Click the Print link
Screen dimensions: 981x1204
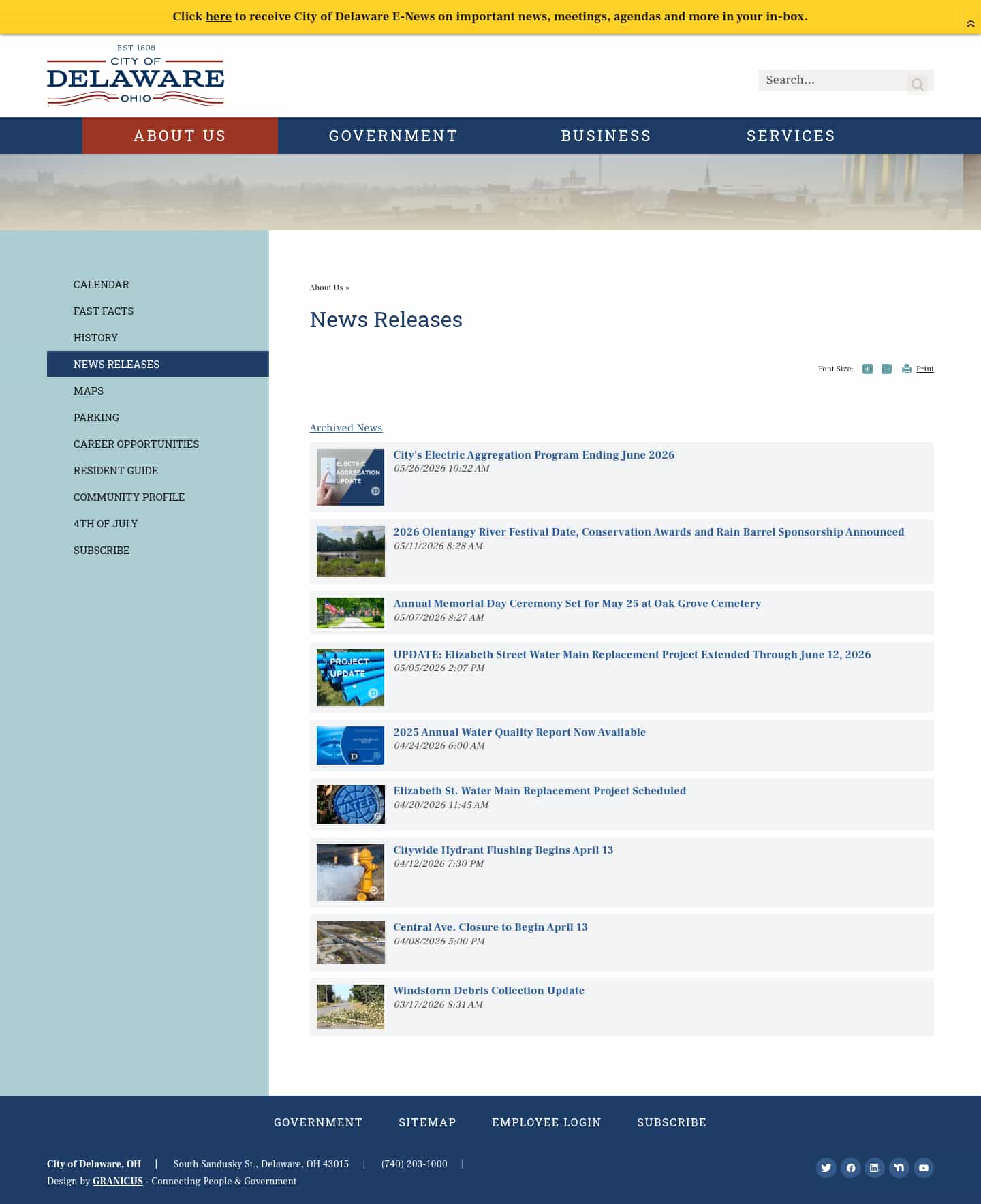coord(924,369)
